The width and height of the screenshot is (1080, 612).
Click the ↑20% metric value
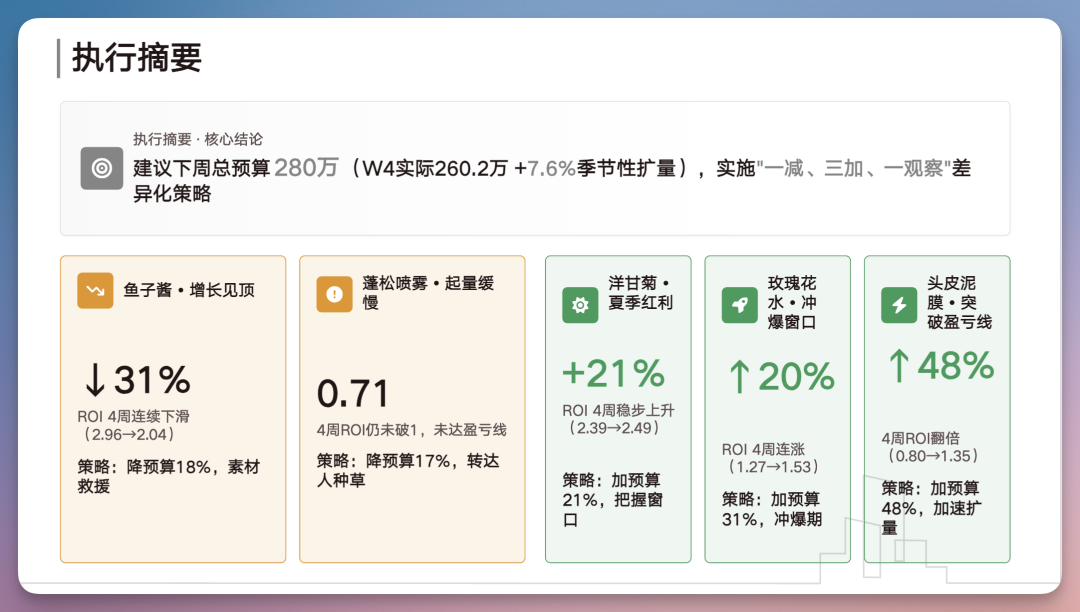781,377
